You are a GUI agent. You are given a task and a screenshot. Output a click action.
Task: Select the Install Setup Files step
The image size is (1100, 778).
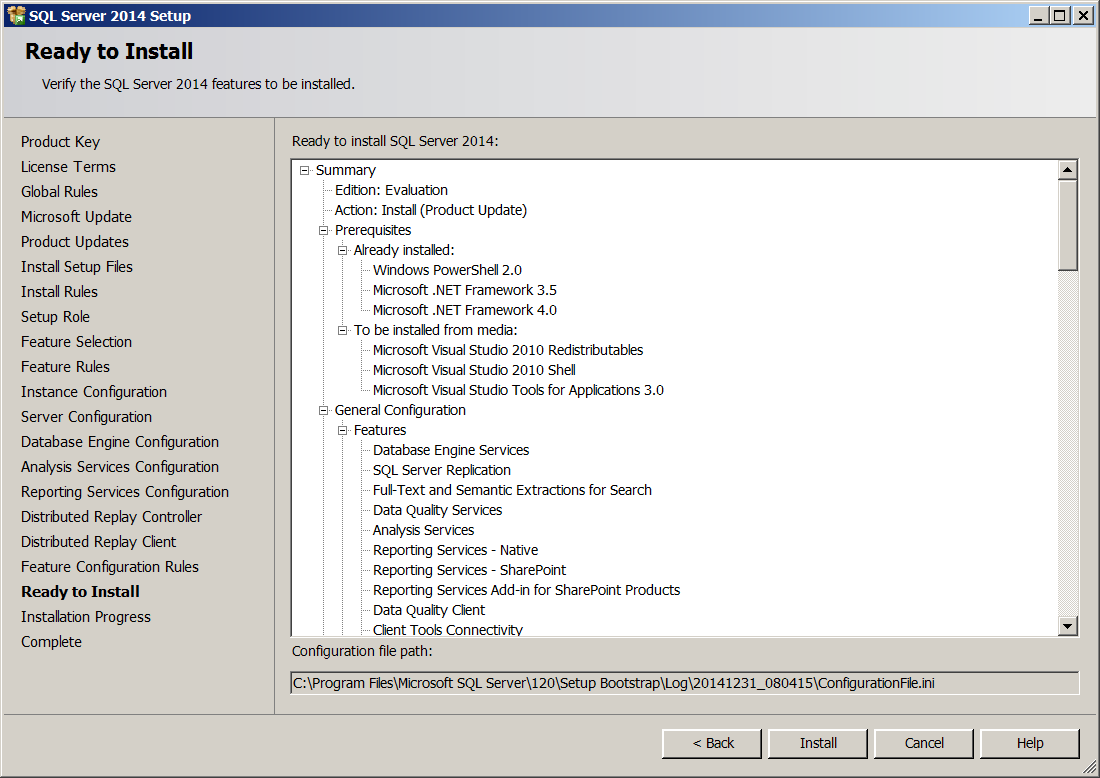76,267
